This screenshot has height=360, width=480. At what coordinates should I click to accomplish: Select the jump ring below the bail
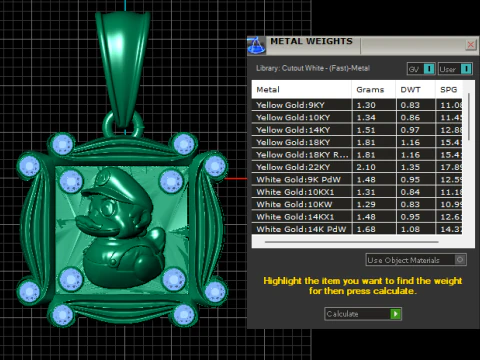pyautogui.click(x=123, y=124)
